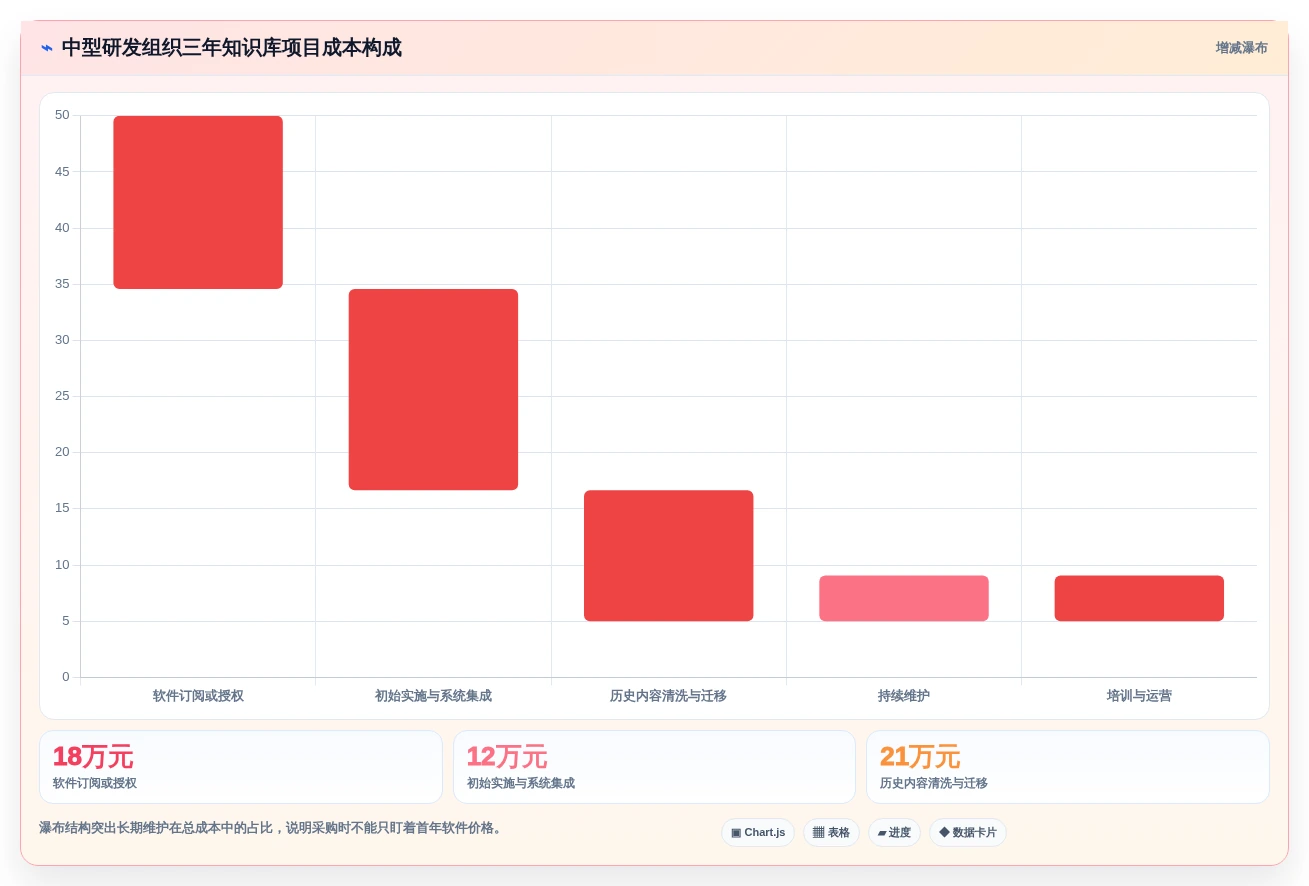Click the 历史内容清洗与迁移 x-axis label
This screenshot has width=1309, height=886.
point(668,696)
